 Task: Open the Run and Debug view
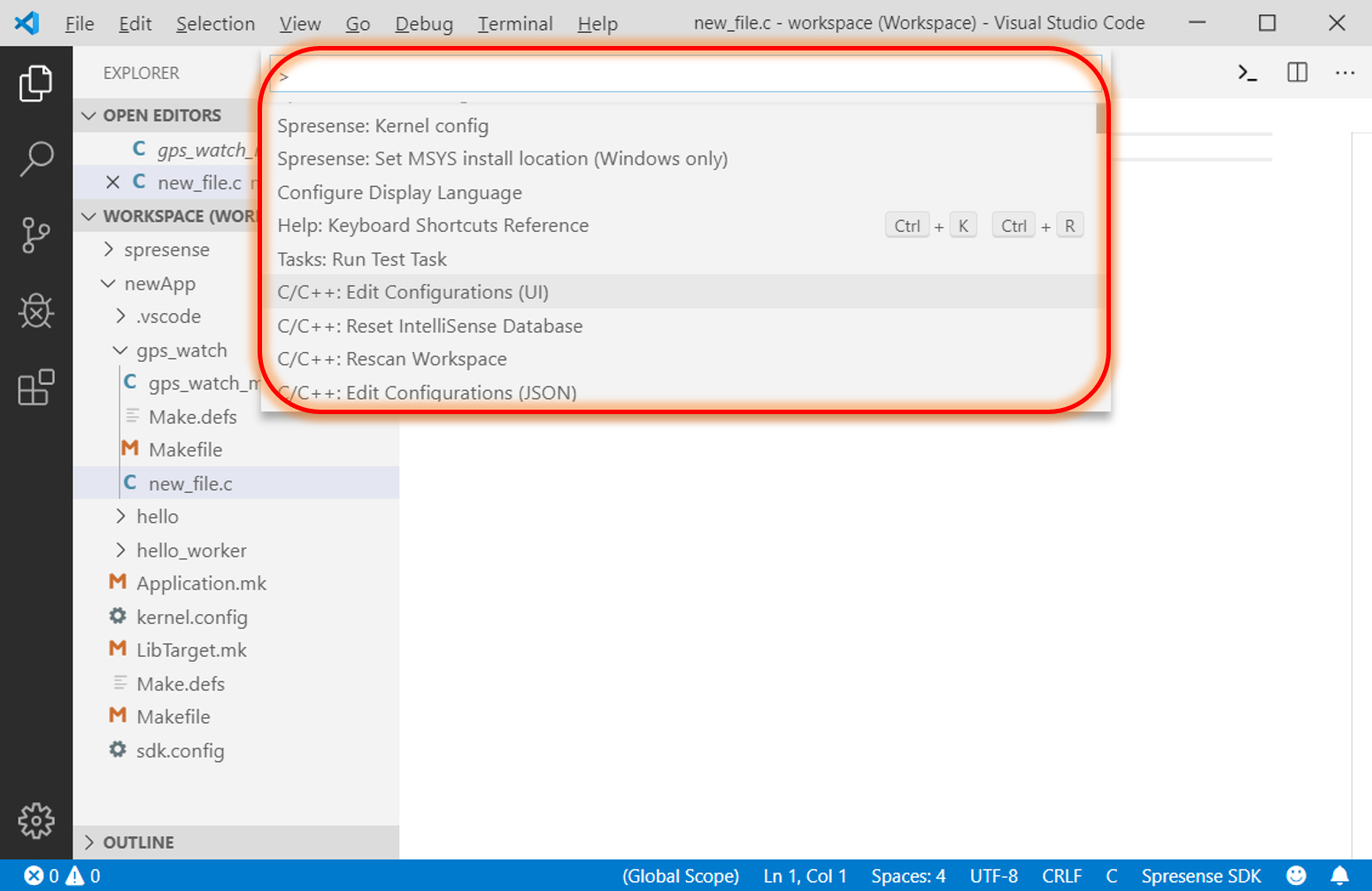point(36,311)
